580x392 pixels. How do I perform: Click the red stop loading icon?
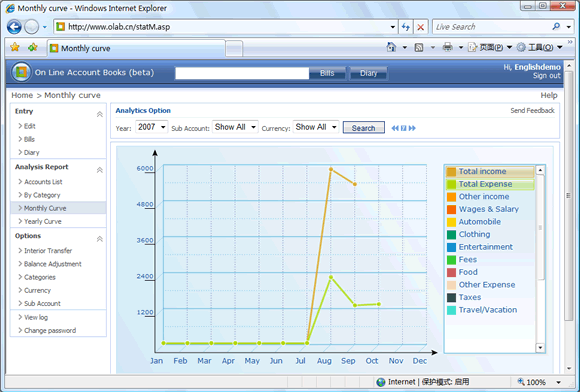[x=421, y=27]
